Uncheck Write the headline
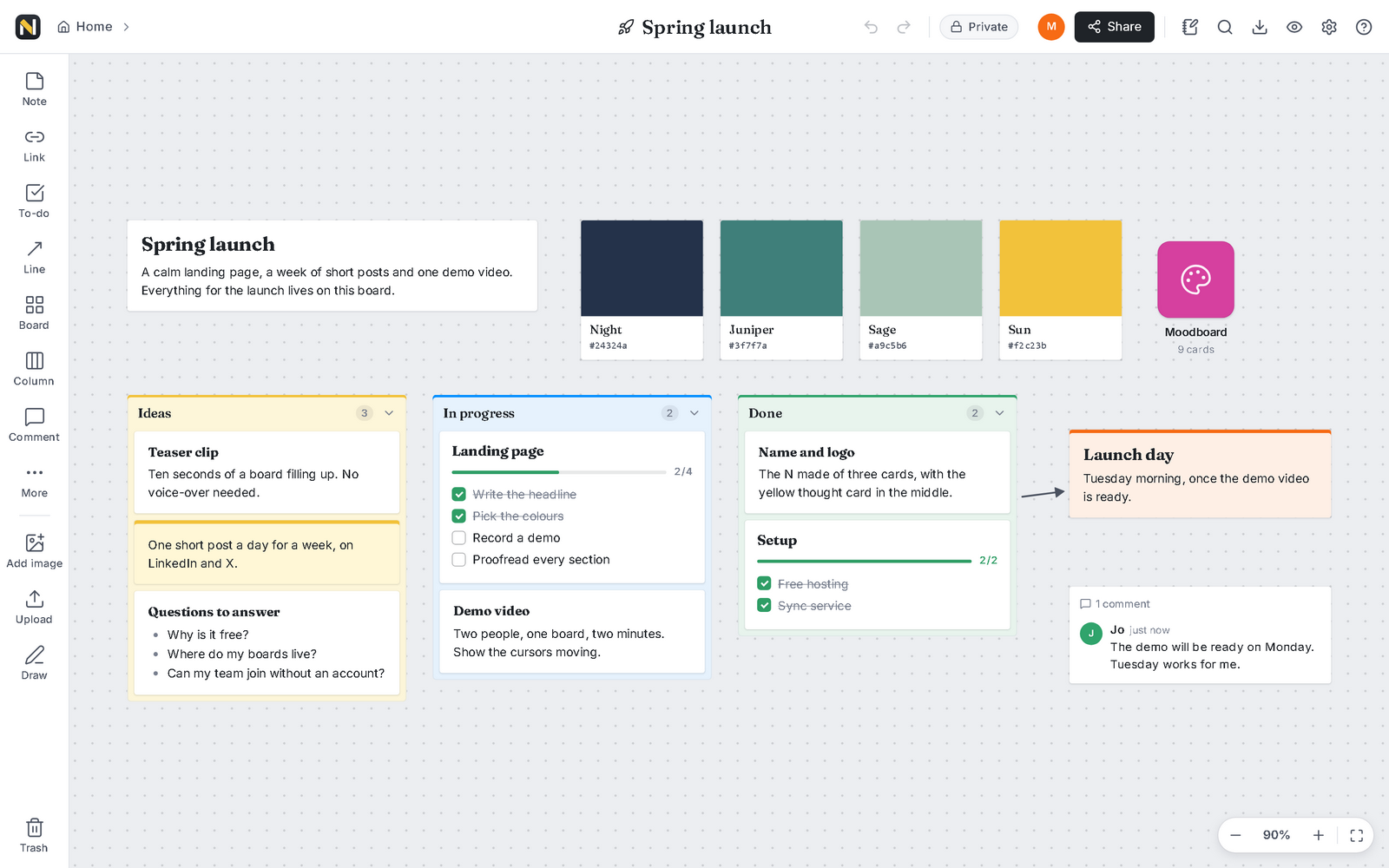Viewport: 1389px width, 868px height. coord(459,494)
